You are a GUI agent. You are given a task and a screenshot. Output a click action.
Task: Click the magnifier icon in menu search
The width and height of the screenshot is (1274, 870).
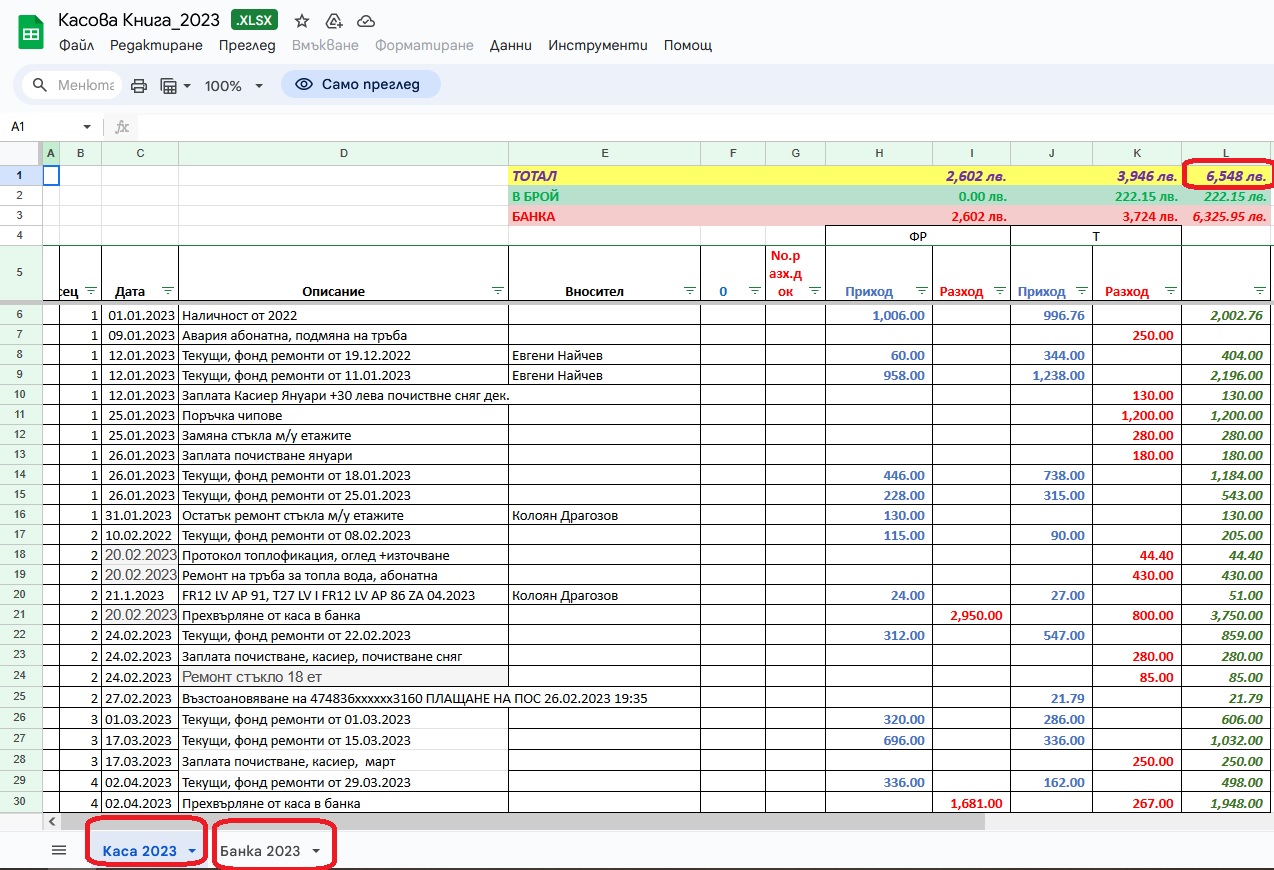pyautogui.click(x=41, y=85)
